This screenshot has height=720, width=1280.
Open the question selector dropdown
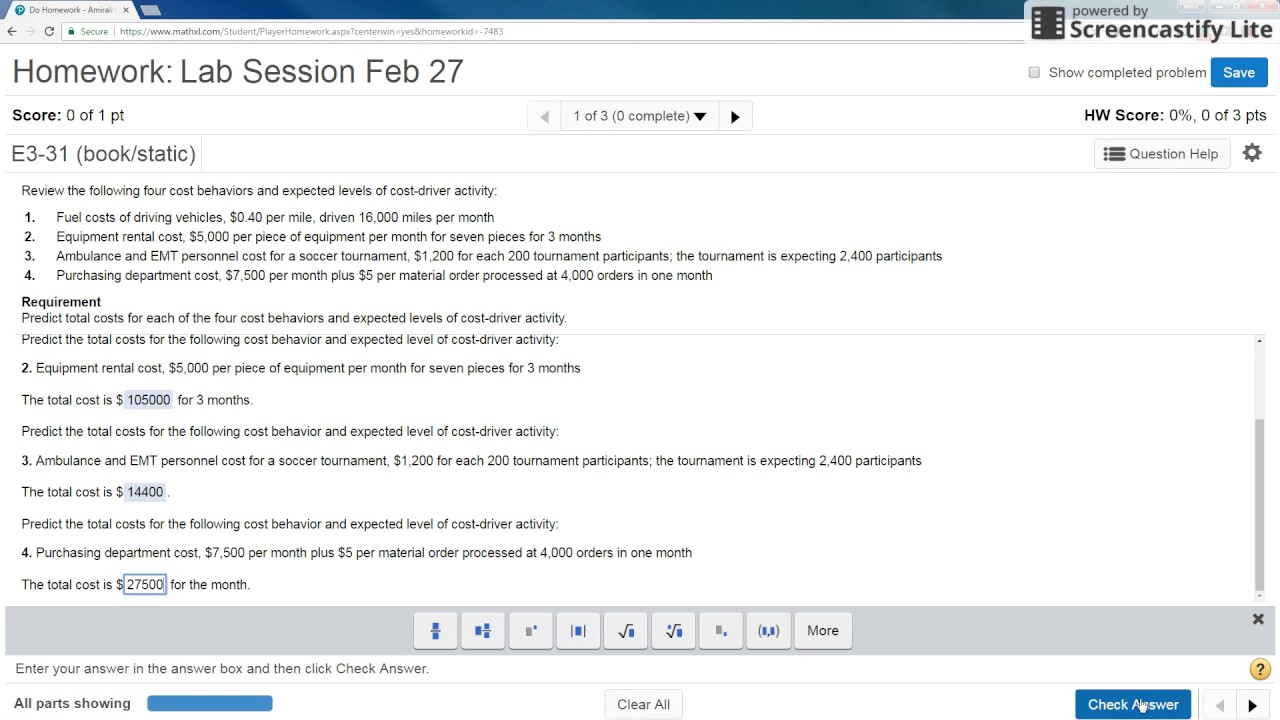(x=640, y=116)
